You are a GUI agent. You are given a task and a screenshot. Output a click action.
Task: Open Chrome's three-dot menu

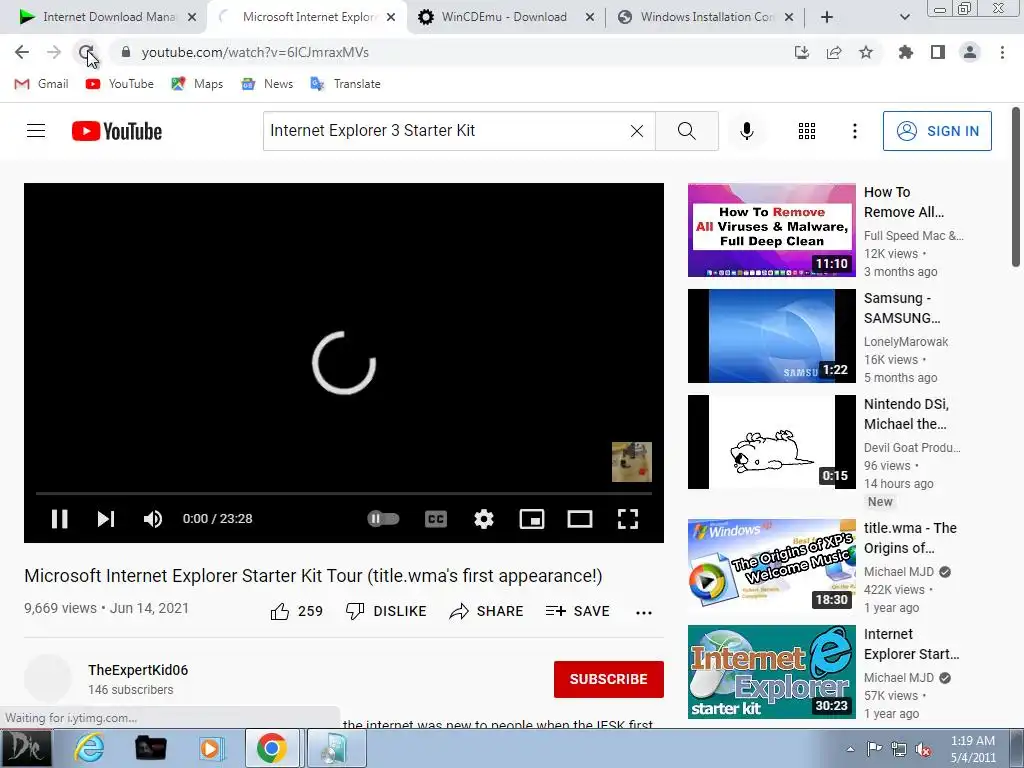[1002, 52]
